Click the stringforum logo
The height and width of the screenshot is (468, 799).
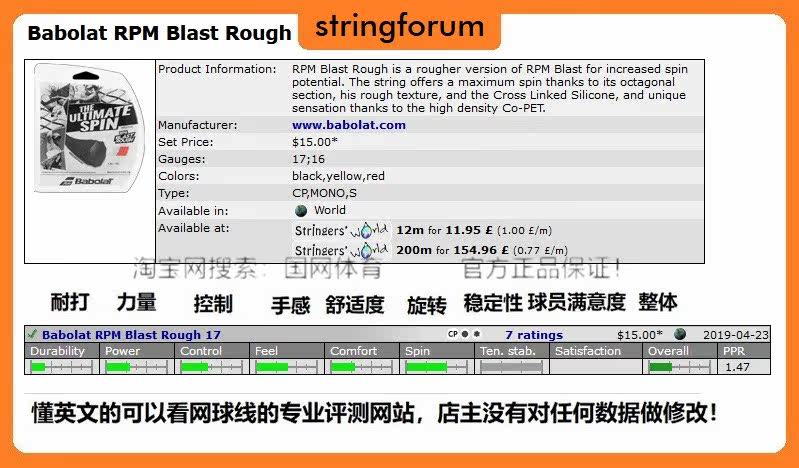pyautogui.click(x=400, y=27)
